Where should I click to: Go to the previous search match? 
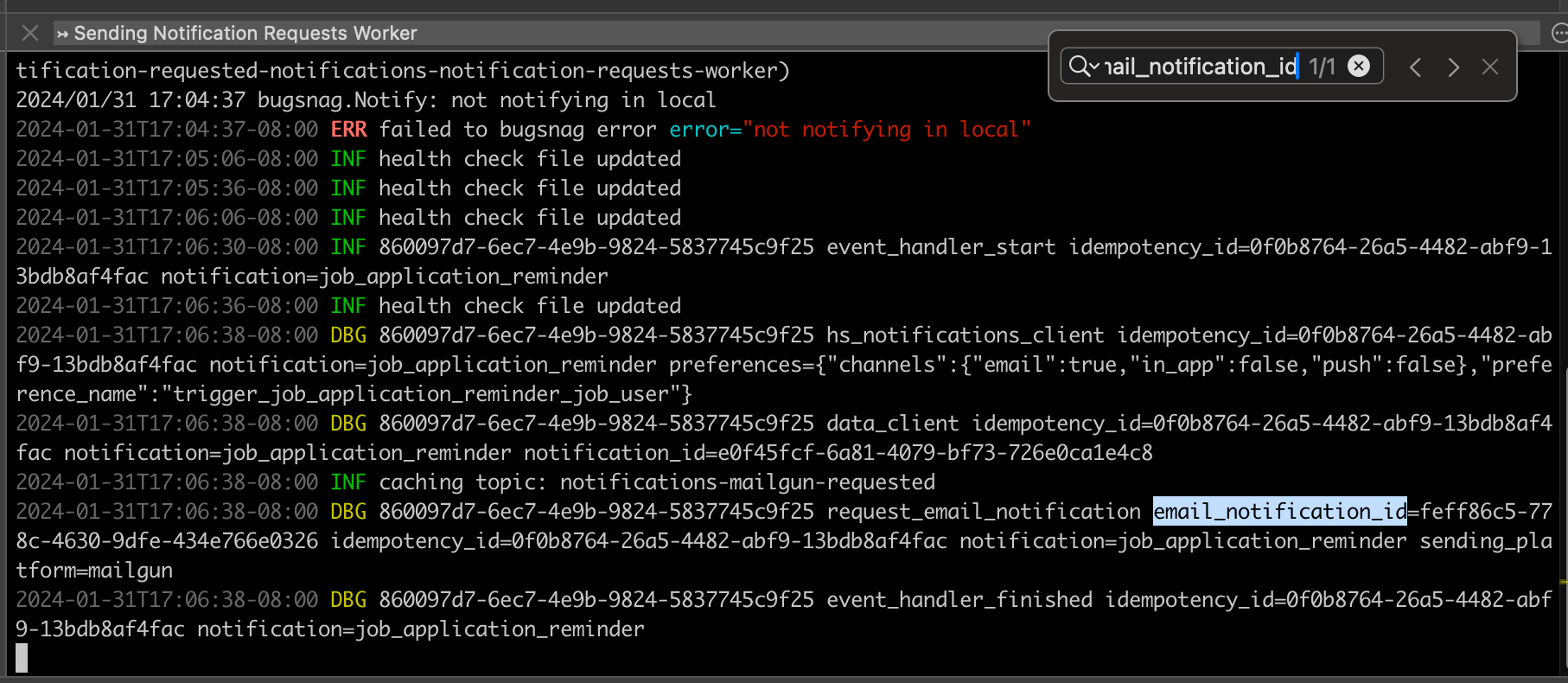click(x=1415, y=67)
